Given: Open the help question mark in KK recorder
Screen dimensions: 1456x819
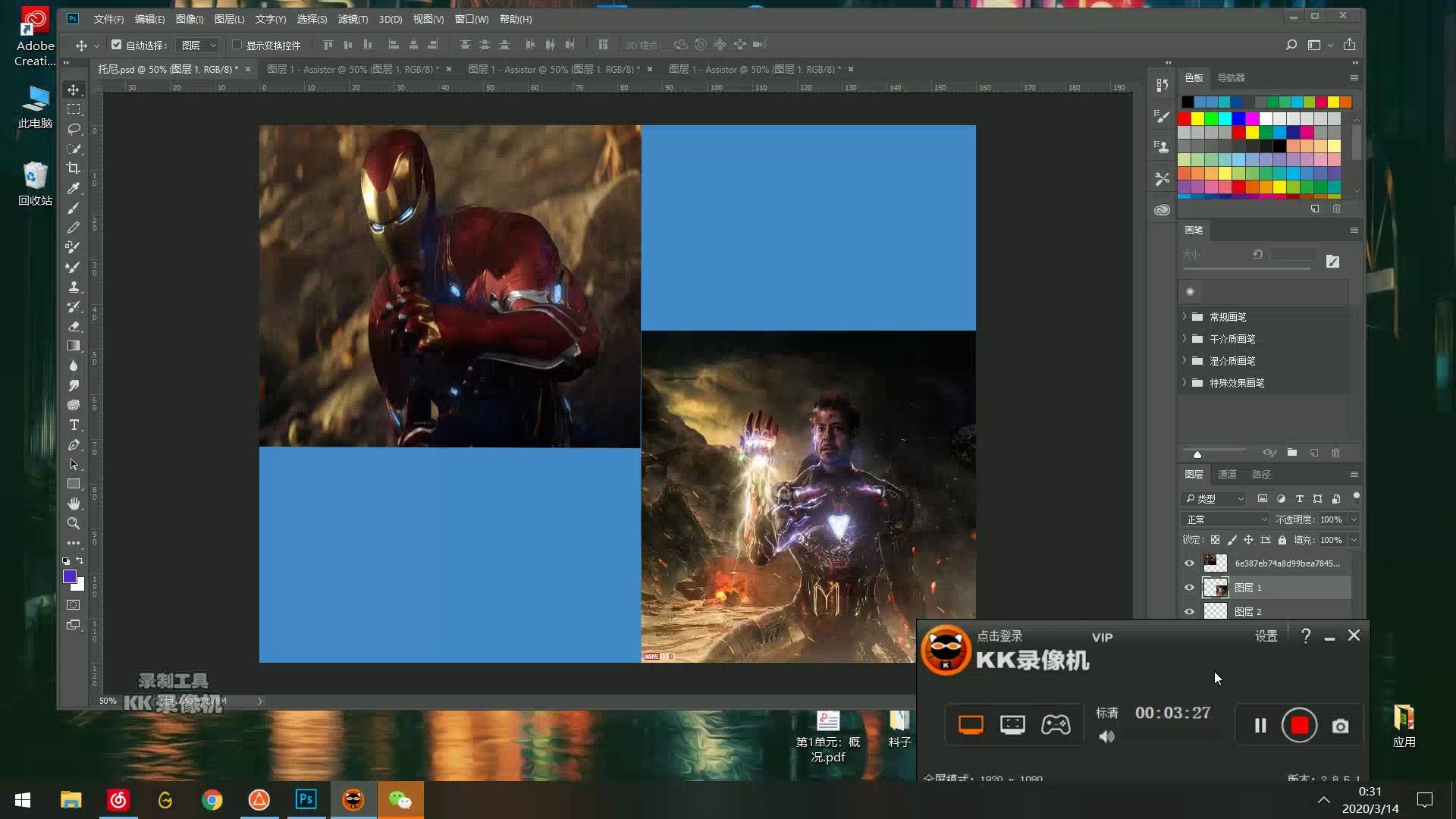Looking at the screenshot, I should point(1305,636).
